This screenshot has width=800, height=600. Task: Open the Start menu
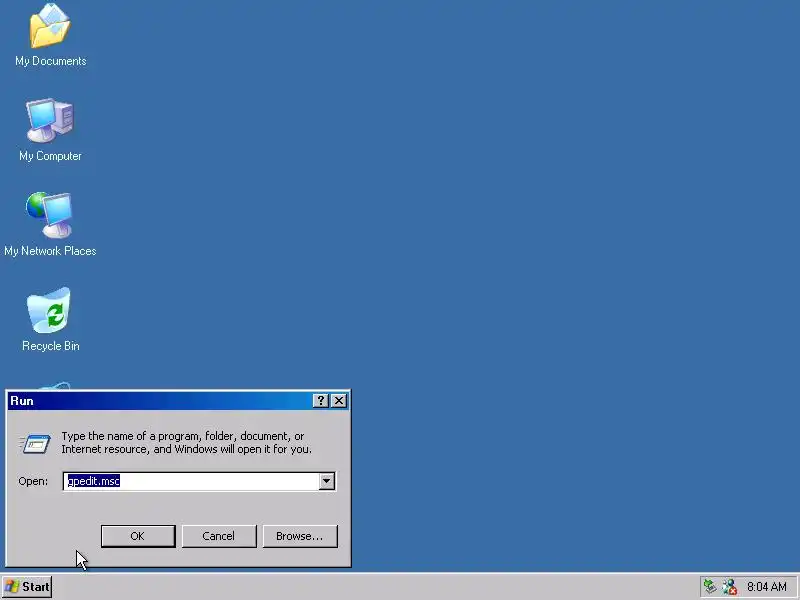(x=27, y=587)
